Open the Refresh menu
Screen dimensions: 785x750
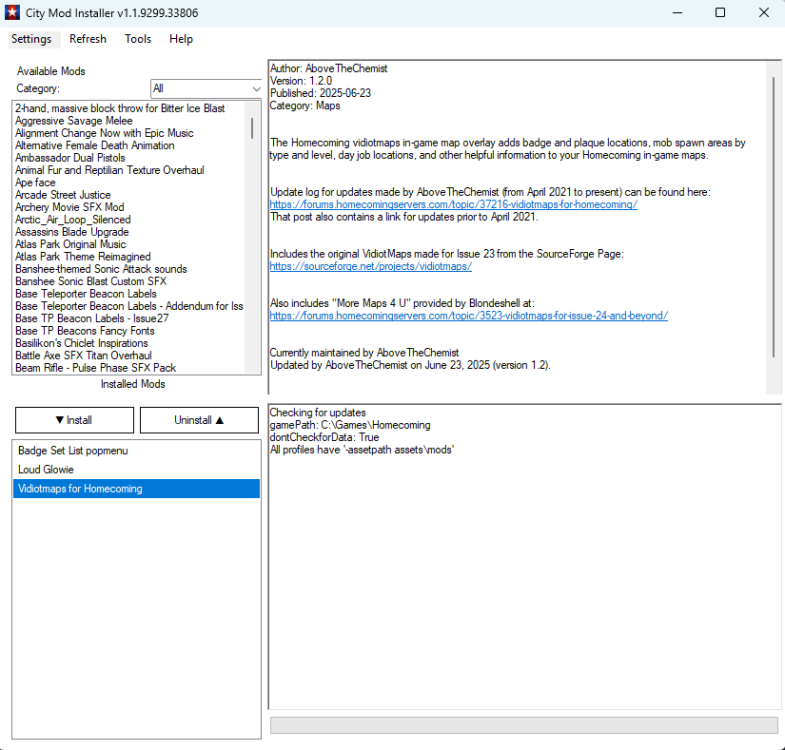88,39
